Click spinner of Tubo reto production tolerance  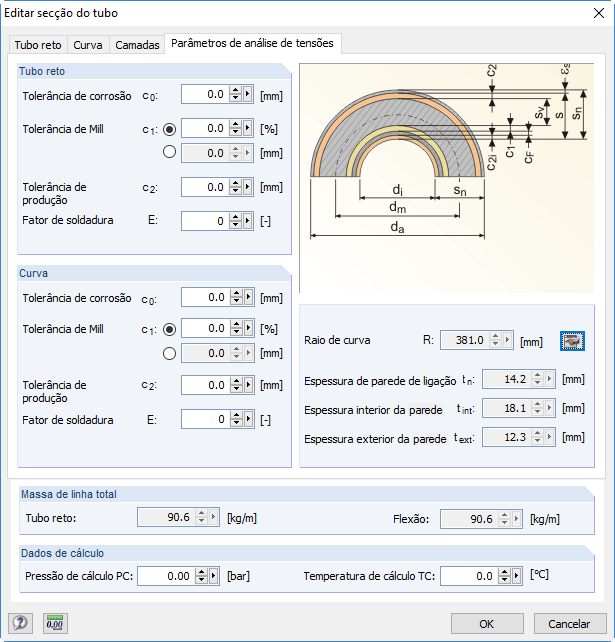click(235, 187)
